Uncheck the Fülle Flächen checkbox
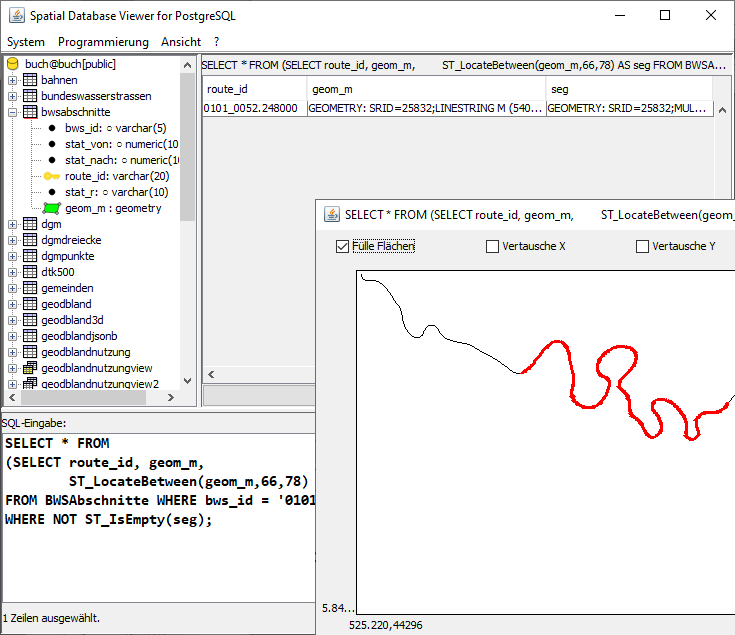Screen dimensions: 735x635 click(343, 247)
